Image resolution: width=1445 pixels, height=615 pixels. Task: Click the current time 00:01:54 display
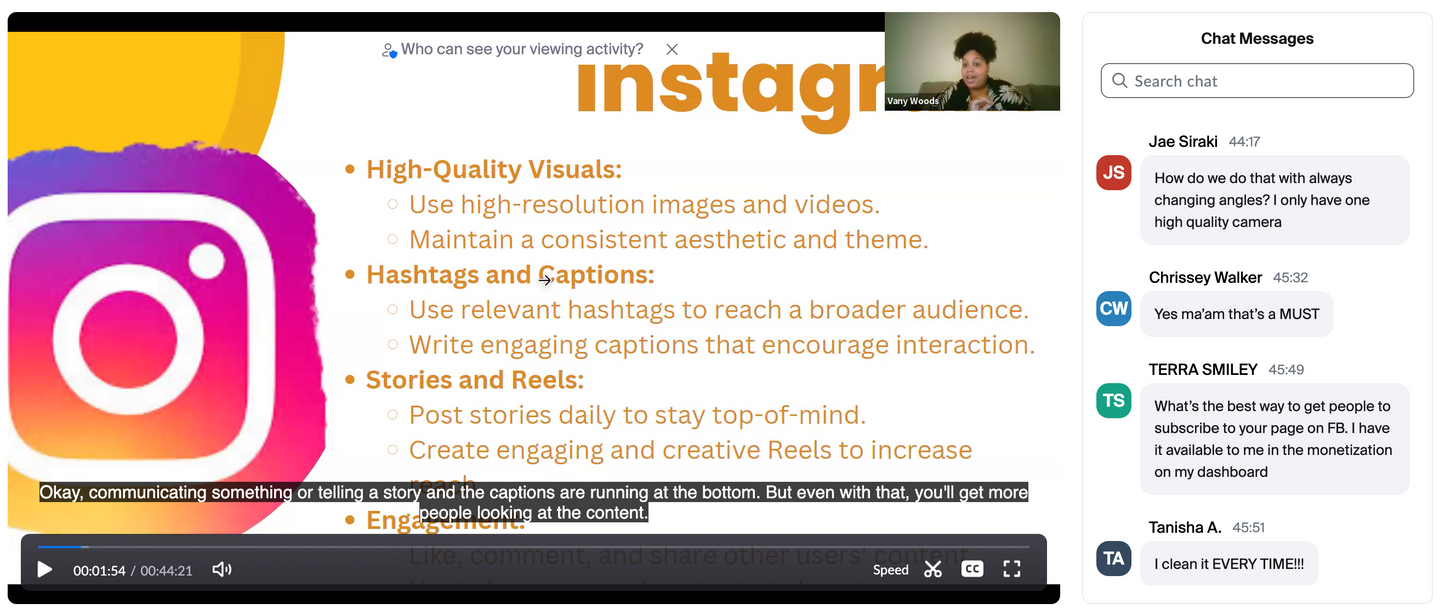[99, 571]
